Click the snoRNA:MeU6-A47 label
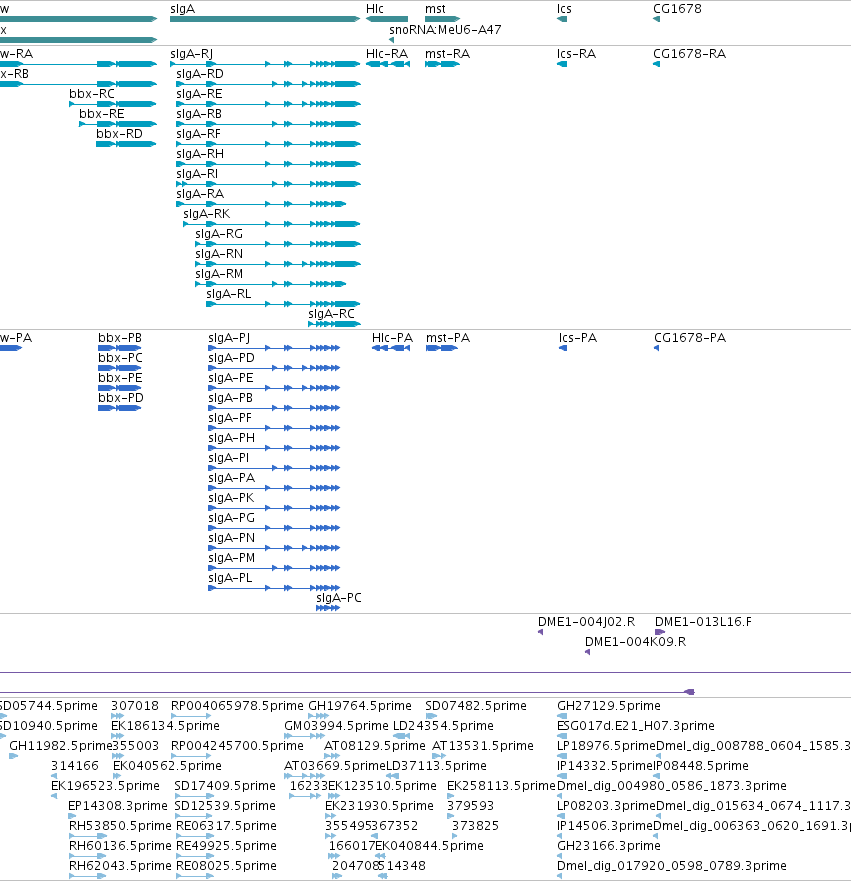 click(x=445, y=30)
